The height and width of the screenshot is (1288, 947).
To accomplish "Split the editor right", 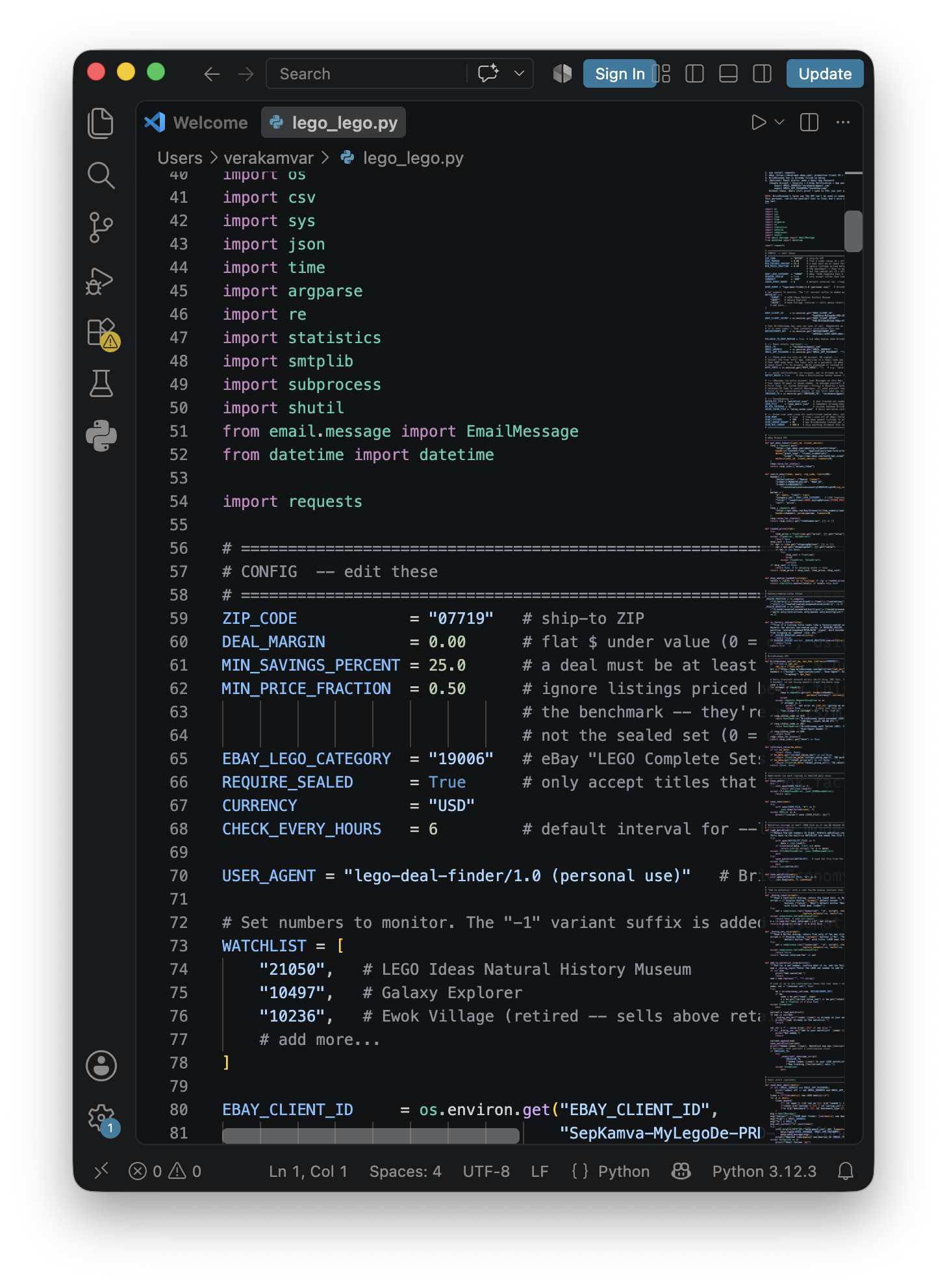I will [809, 123].
